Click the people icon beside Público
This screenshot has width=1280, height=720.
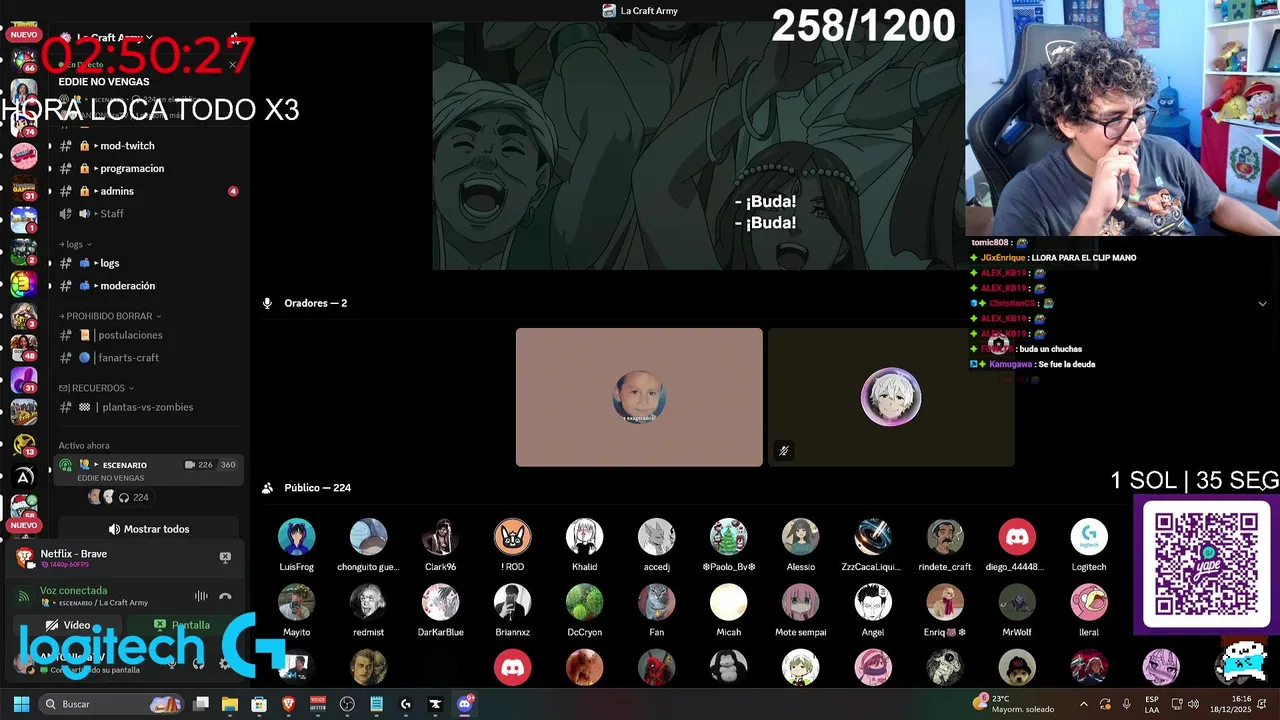(x=267, y=488)
